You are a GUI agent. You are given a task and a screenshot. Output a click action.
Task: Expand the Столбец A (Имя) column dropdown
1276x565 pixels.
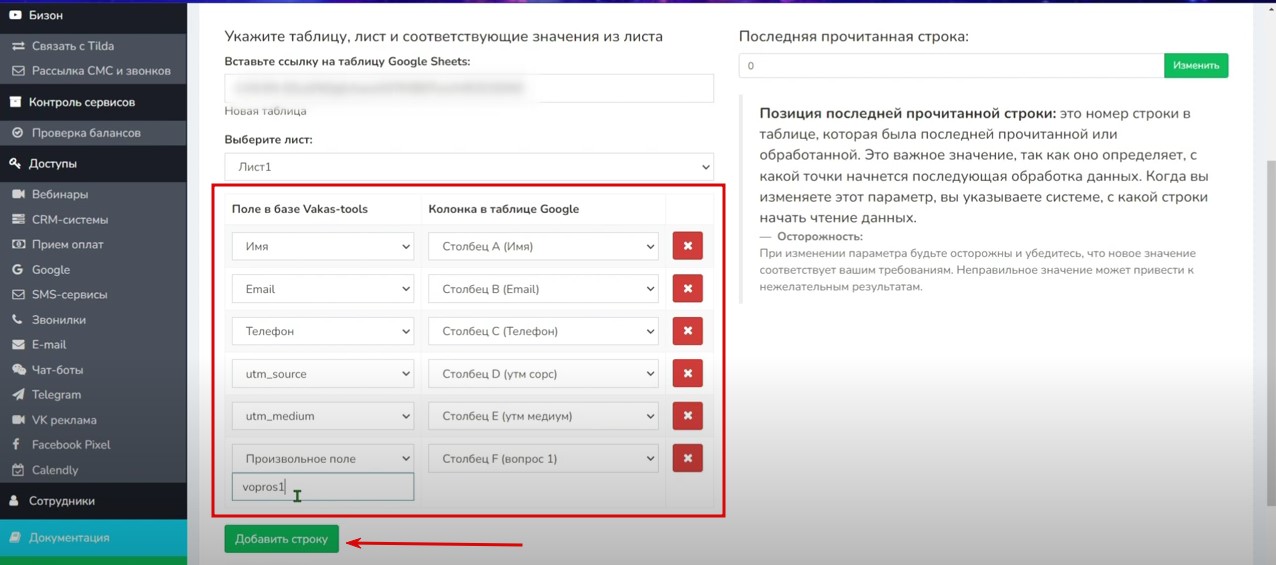click(x=543, y=246)
